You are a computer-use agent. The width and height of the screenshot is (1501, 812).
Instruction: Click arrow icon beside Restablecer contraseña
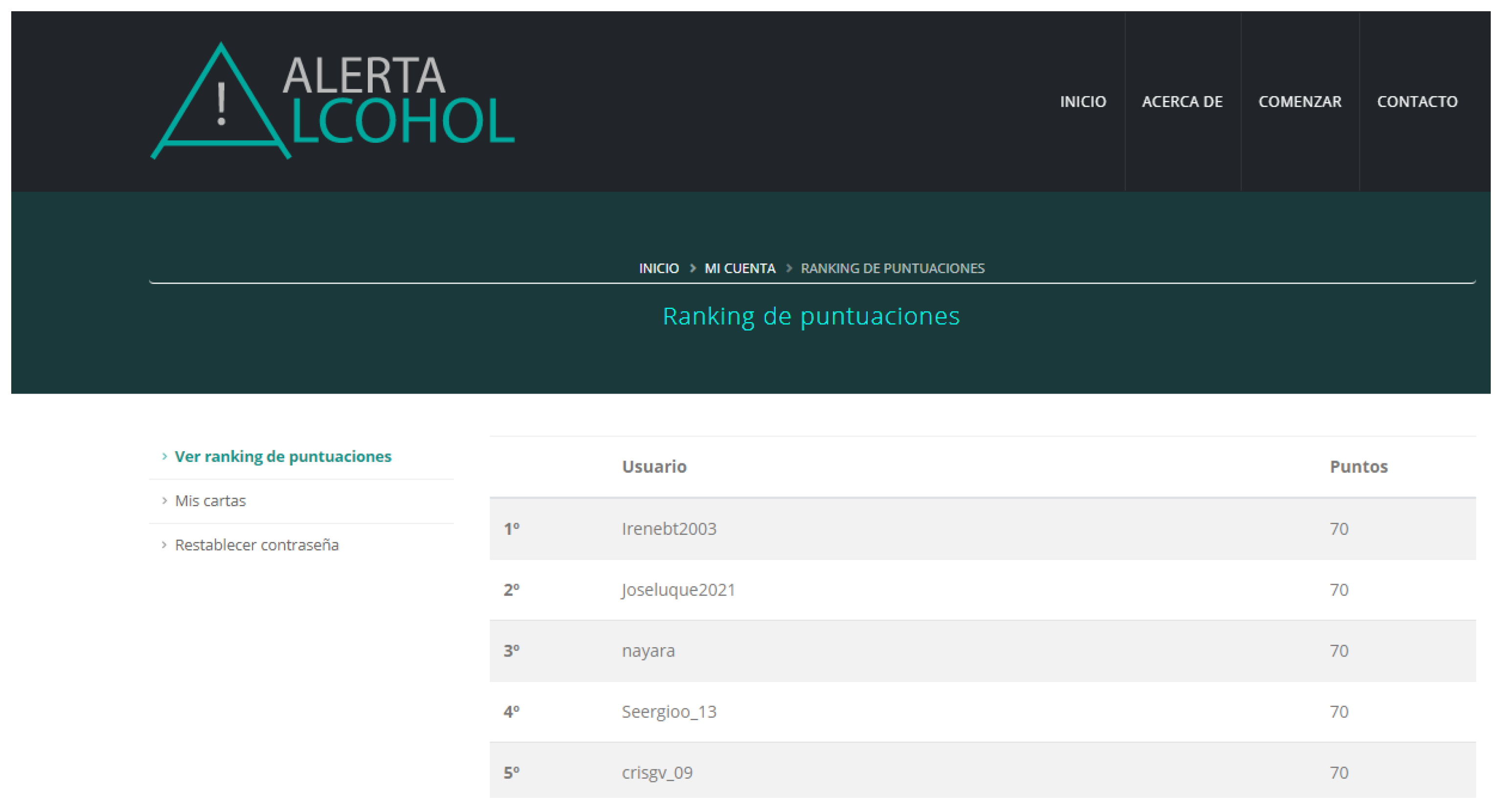coord(164,545)
